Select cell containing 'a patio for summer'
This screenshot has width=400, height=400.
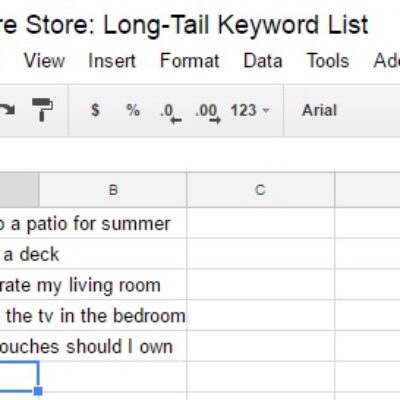[93, 223]
